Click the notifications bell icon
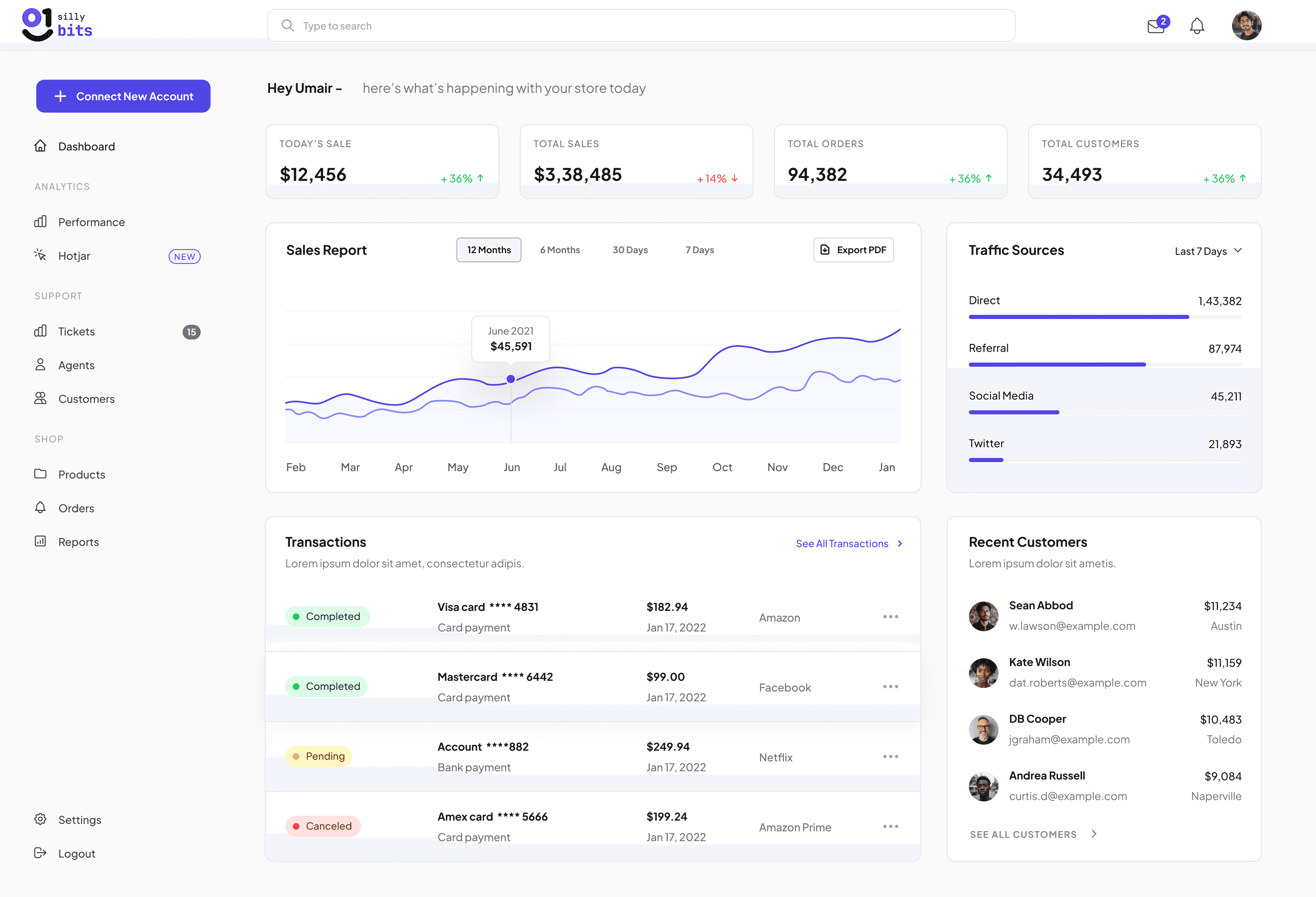 point(1196,26)
